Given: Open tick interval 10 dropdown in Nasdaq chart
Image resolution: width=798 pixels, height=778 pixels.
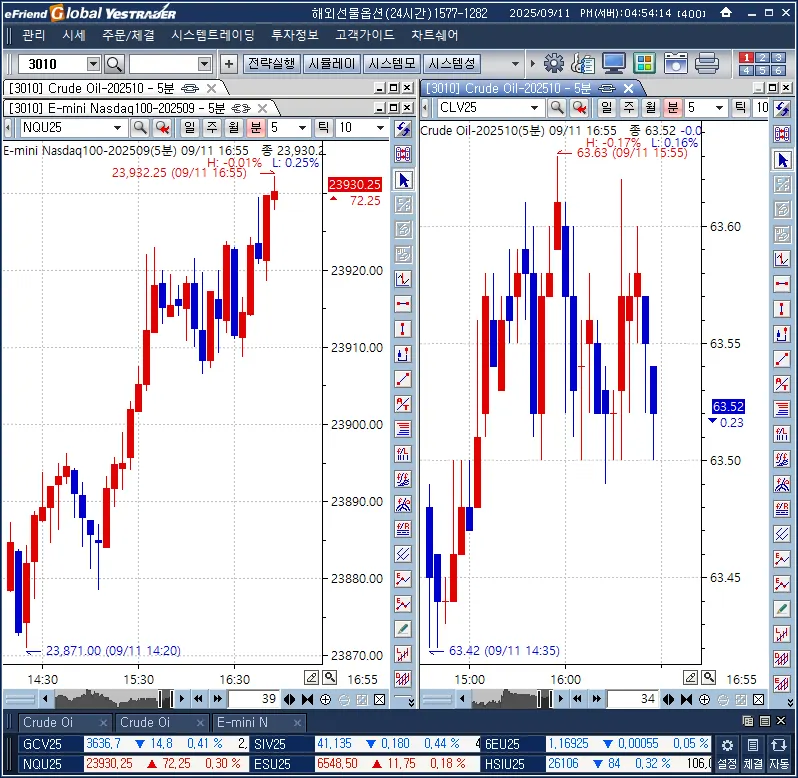Looking at the screenshot, I should tap(380, 128).
